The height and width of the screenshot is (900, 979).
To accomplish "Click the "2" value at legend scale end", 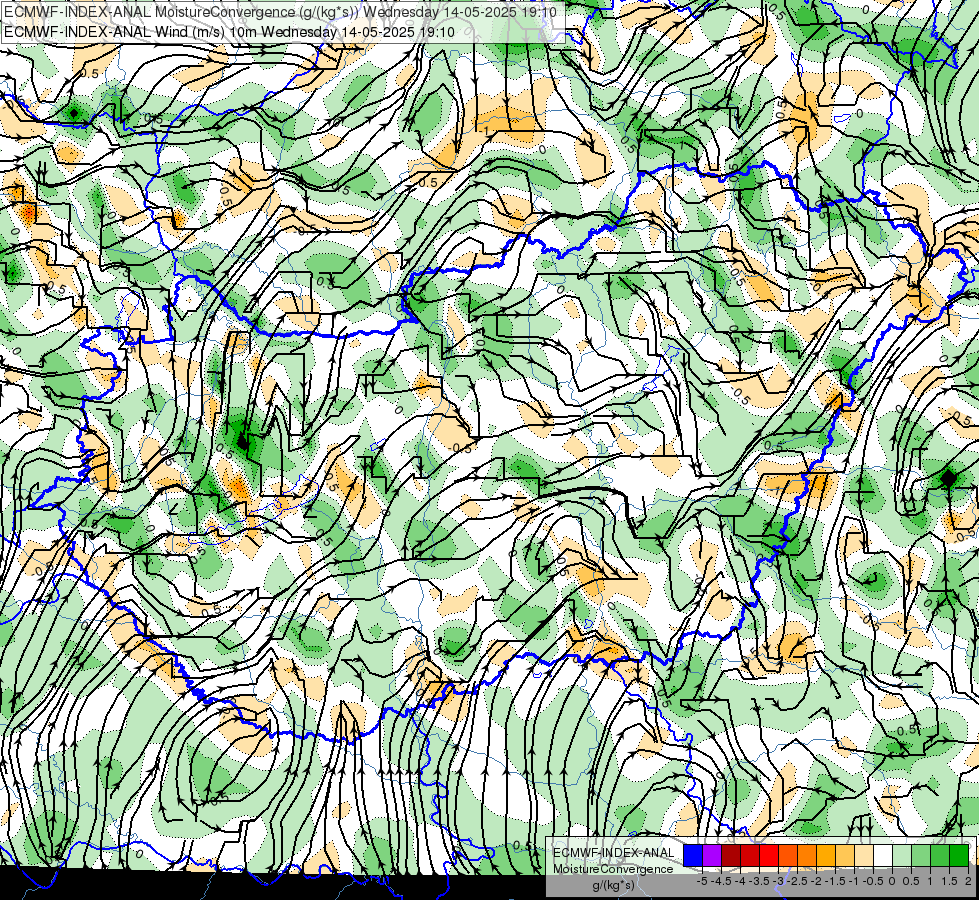I will [x=968, y=881].
